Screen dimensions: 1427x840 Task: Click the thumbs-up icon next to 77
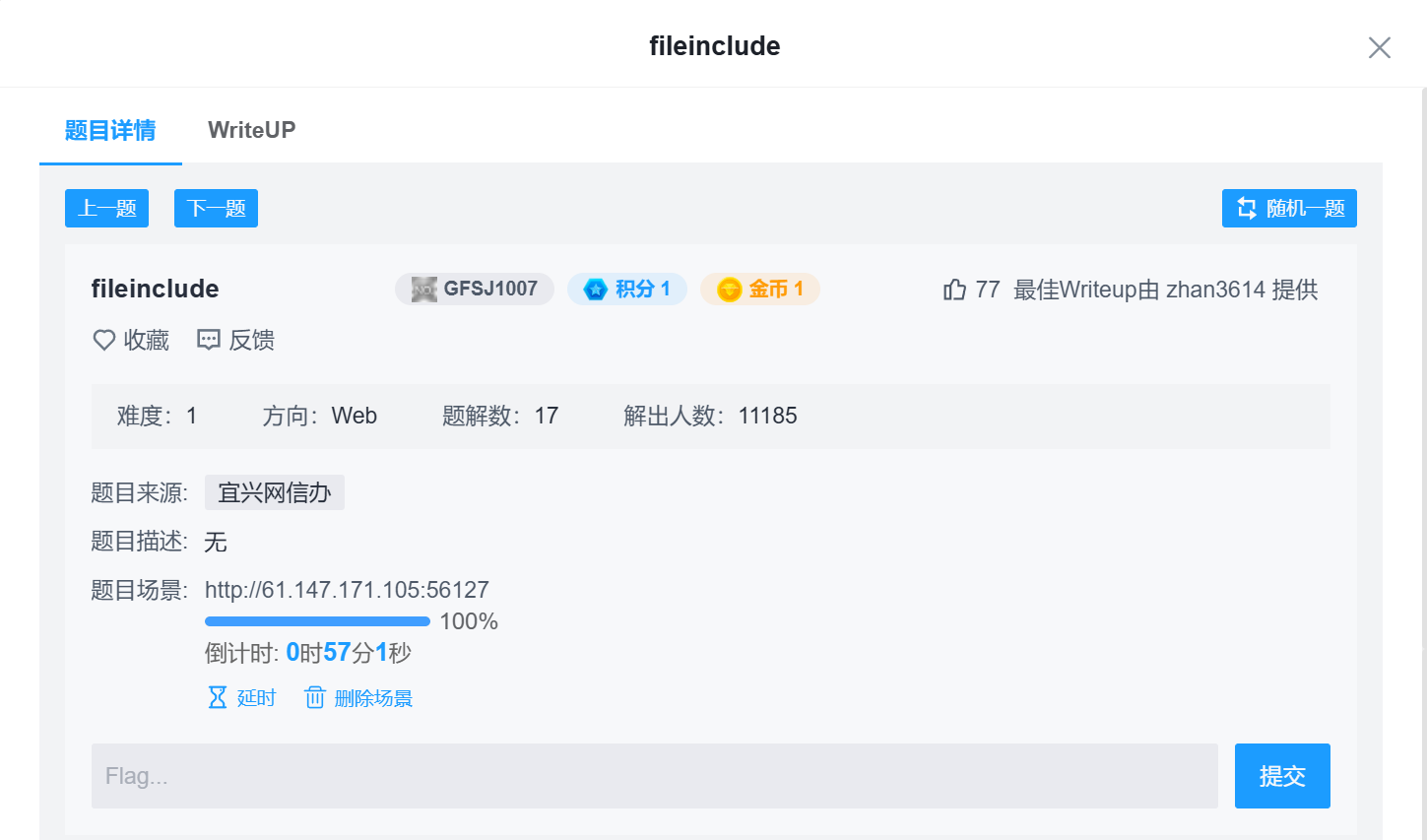953,289
